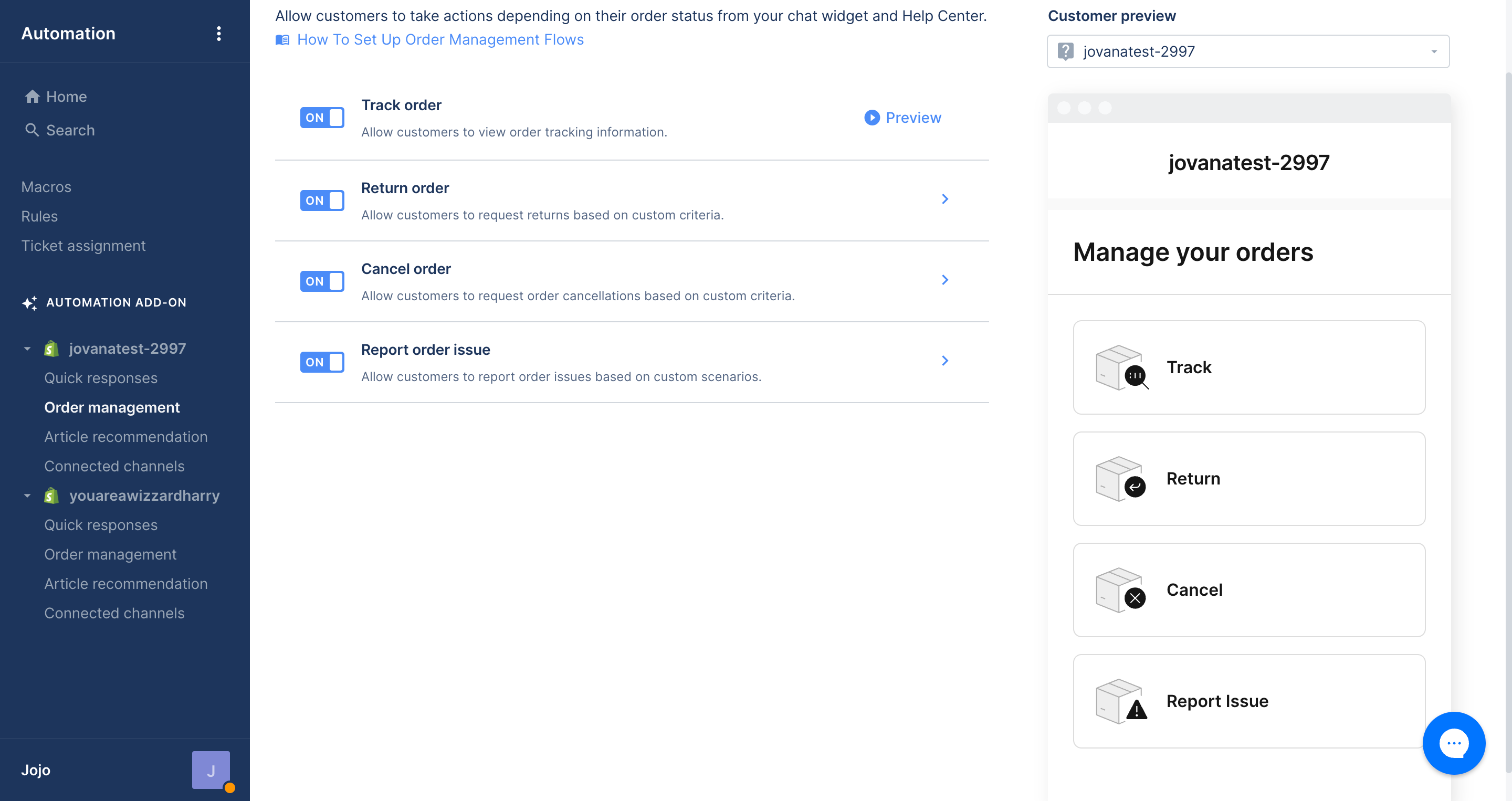Open Connected channels under jovanatest-2997
The width and height of the screenshot is (1512, 801).
[114, 466]
